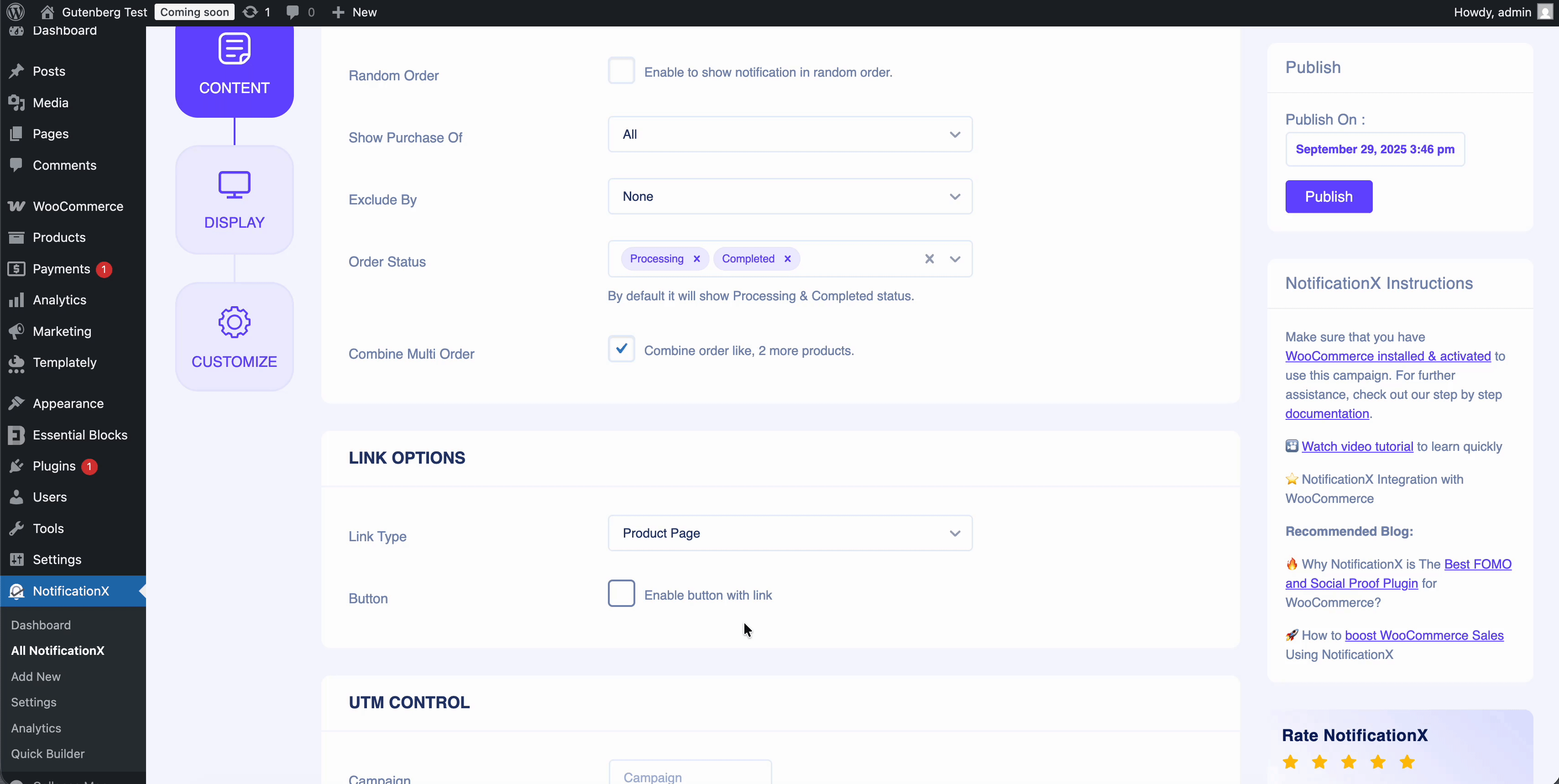Screen dimensions: 1559x784
Task: Open the updates icon in admin bar
Action: click(250, 12)
